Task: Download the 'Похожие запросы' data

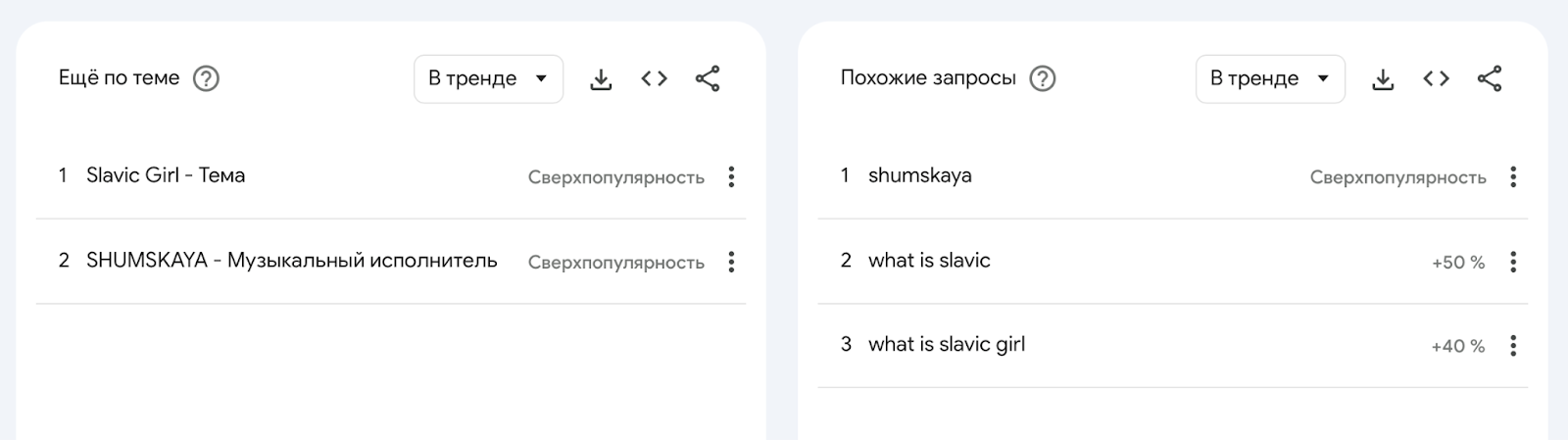Action: (x=1383, y=79)
